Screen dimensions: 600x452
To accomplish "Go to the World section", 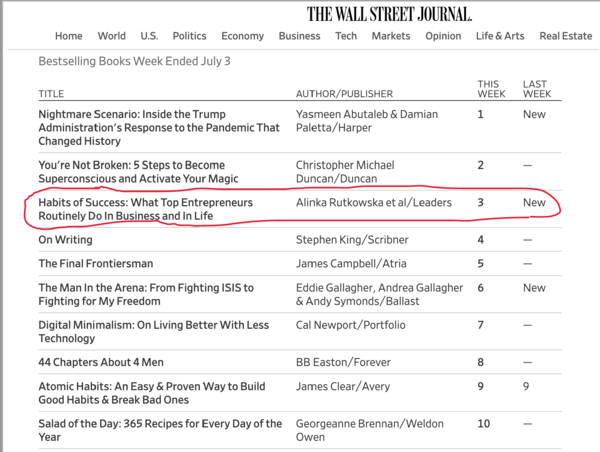I will point(112,36).
